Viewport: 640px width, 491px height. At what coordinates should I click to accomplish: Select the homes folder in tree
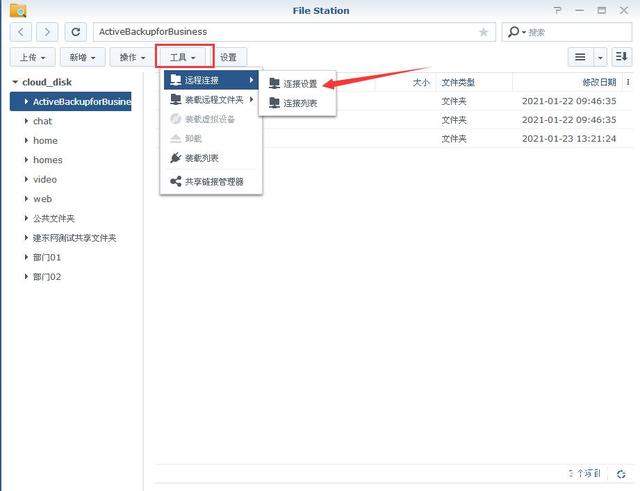pos(48,160)
